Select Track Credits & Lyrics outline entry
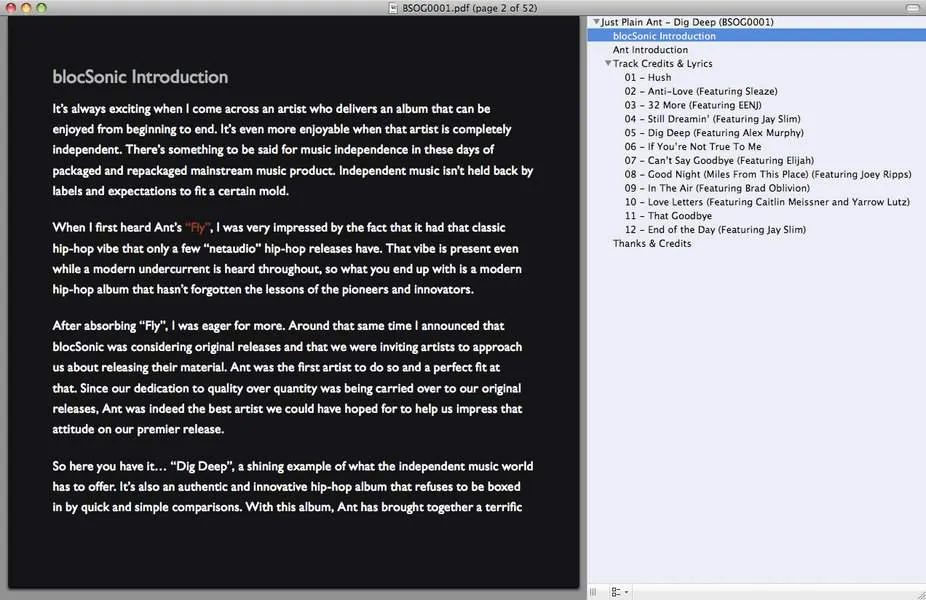 point(663,63)
